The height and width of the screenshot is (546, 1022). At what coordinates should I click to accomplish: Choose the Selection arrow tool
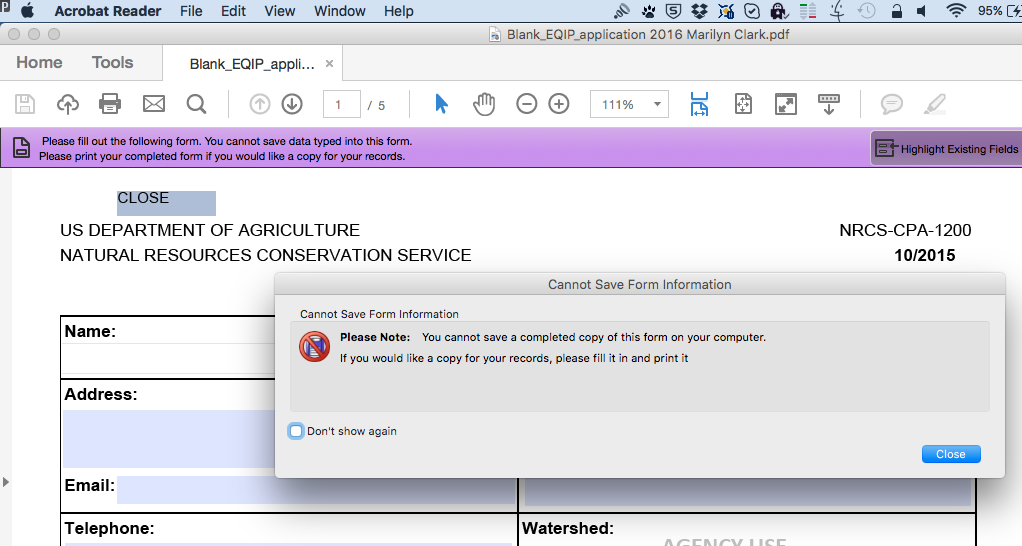tap(441, 104)
